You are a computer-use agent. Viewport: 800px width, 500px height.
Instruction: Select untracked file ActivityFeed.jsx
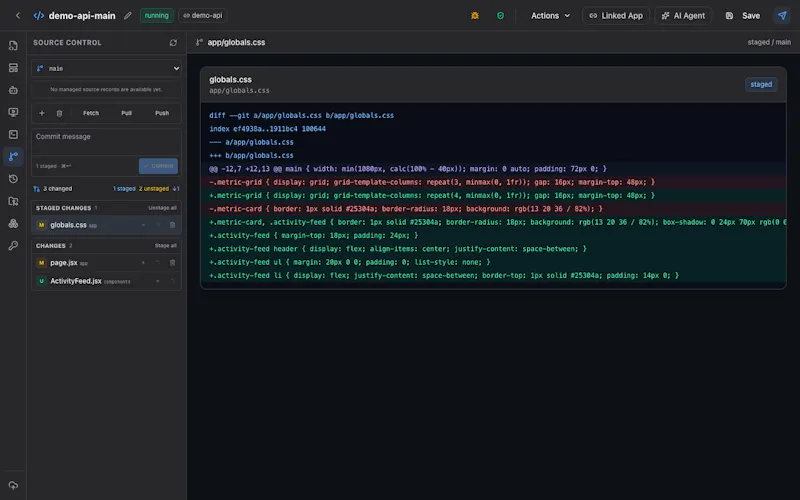pyautogui.click(x=107, y=281)
